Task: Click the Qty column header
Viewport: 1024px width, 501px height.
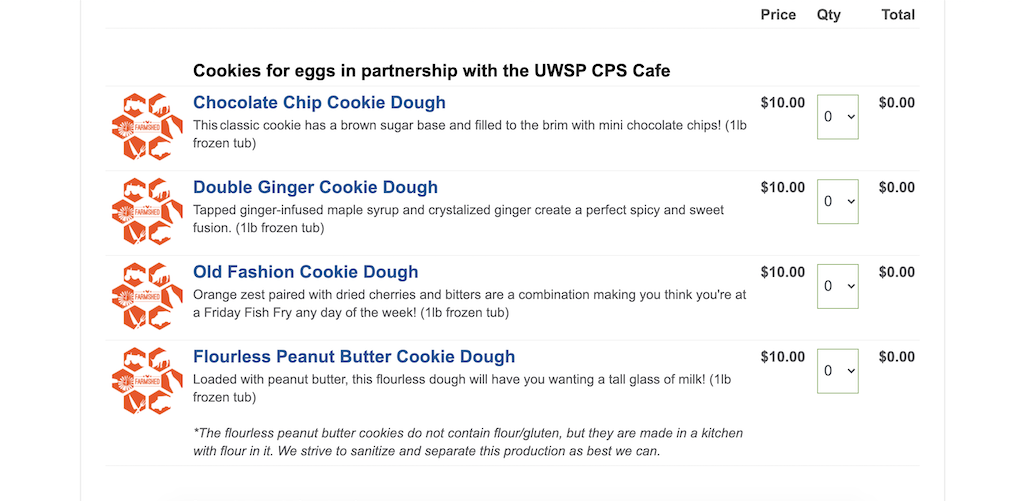Action: pos(829,15)
